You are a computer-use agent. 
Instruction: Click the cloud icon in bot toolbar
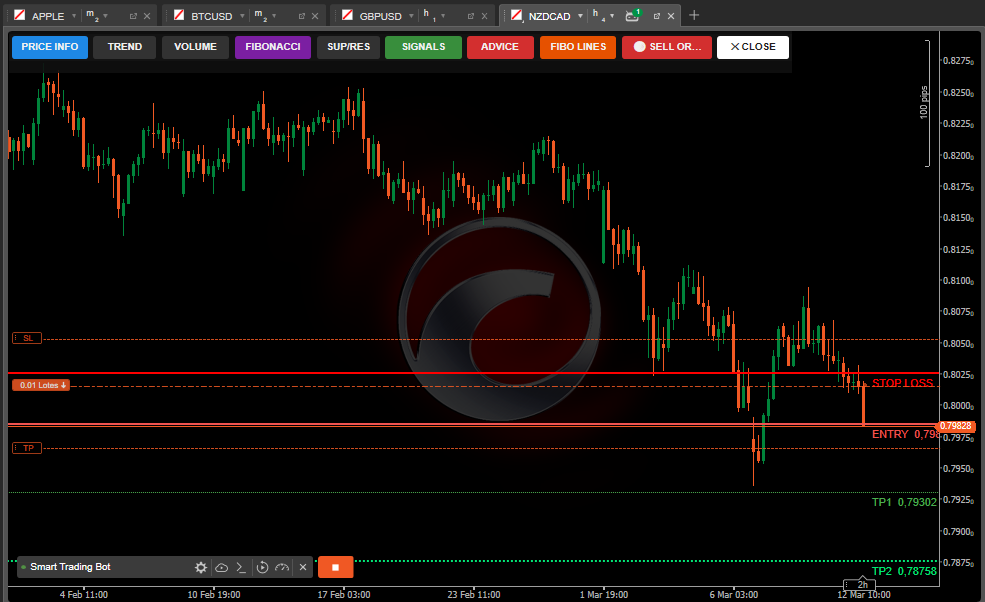(221, 568)
